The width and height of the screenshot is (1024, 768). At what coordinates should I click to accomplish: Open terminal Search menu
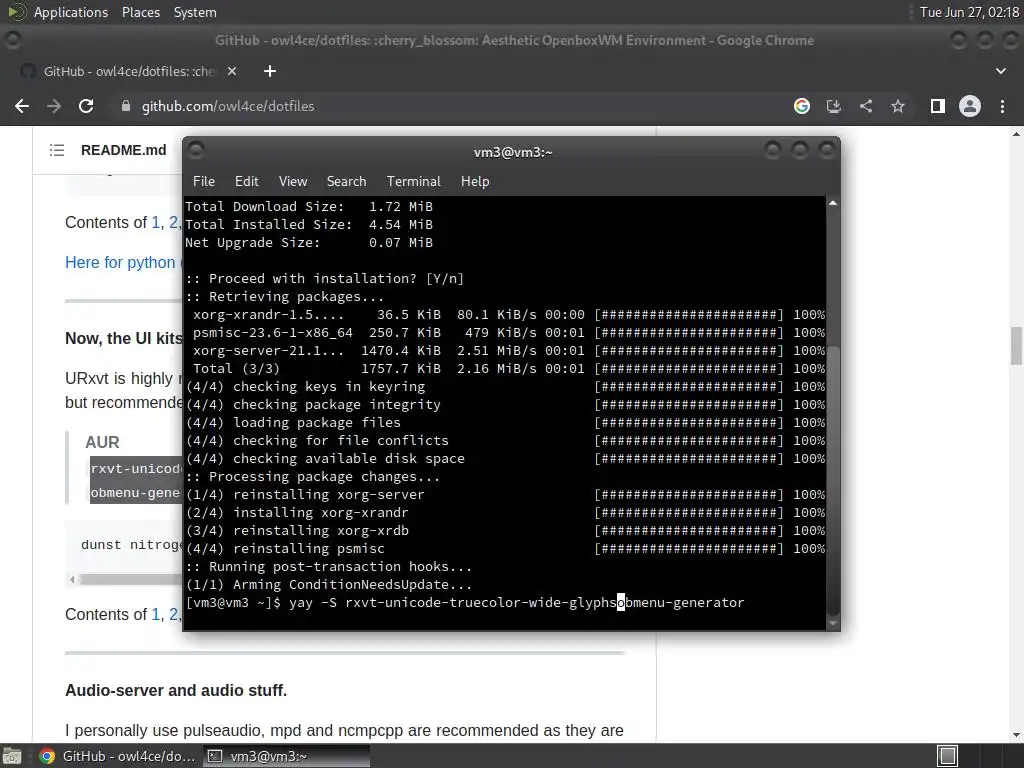346,182
